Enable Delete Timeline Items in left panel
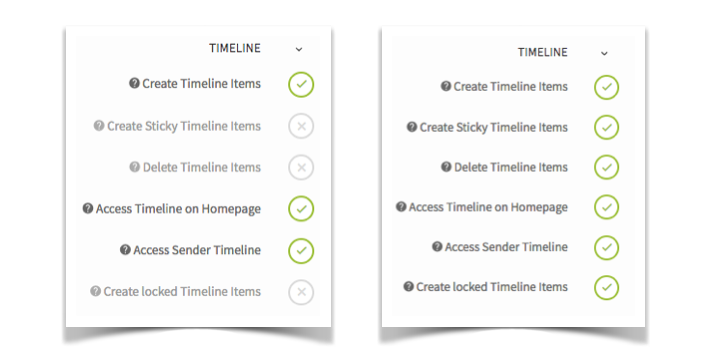Screen dimensions: 725x362 point(301,167)
